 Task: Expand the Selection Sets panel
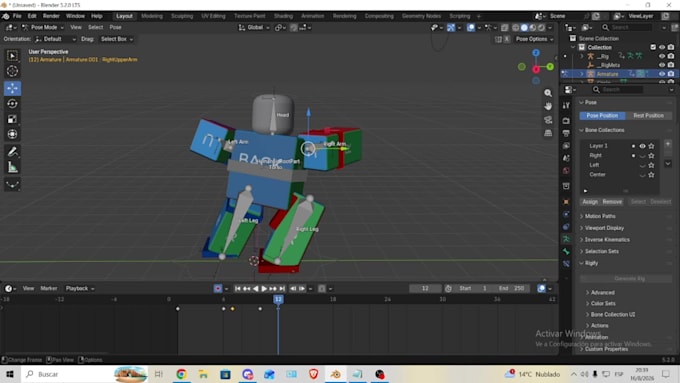(x=602, y=251)
